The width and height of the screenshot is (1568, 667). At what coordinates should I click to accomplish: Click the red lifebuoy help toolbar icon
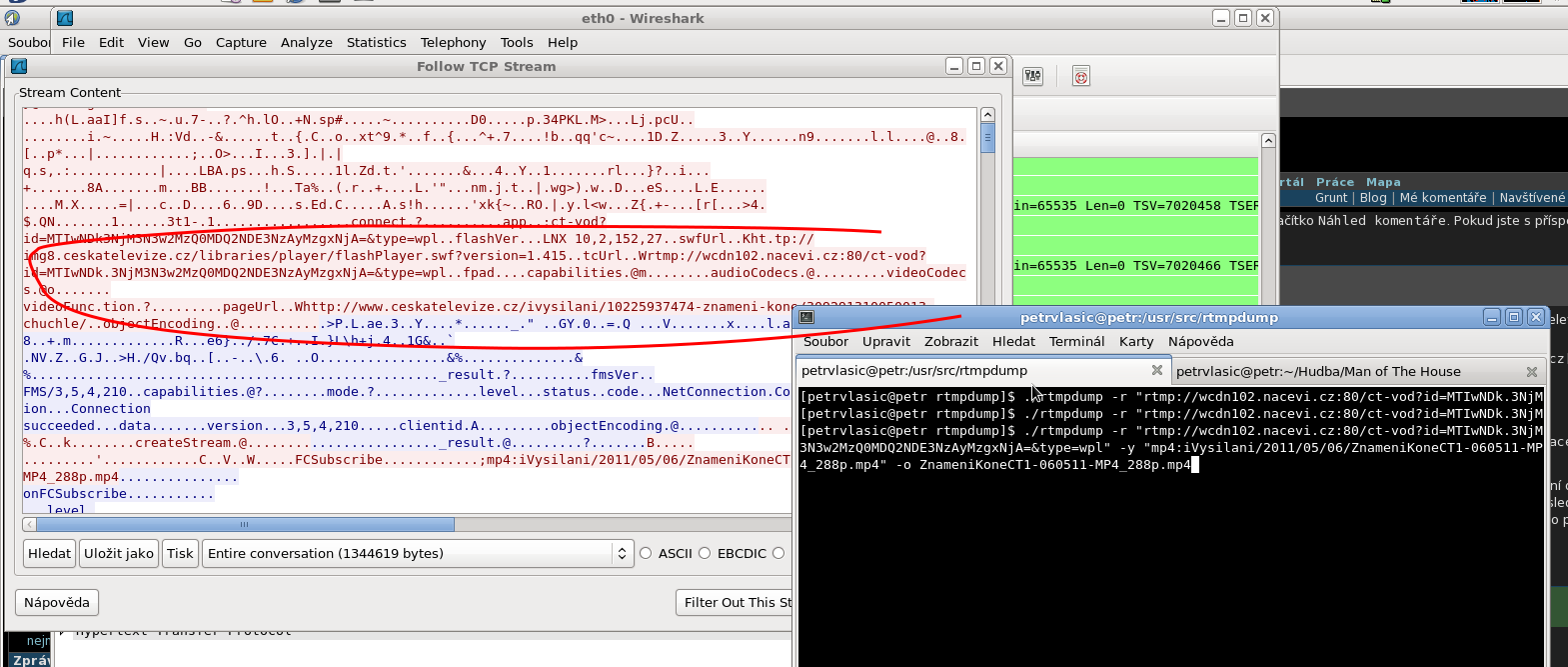1081,76
